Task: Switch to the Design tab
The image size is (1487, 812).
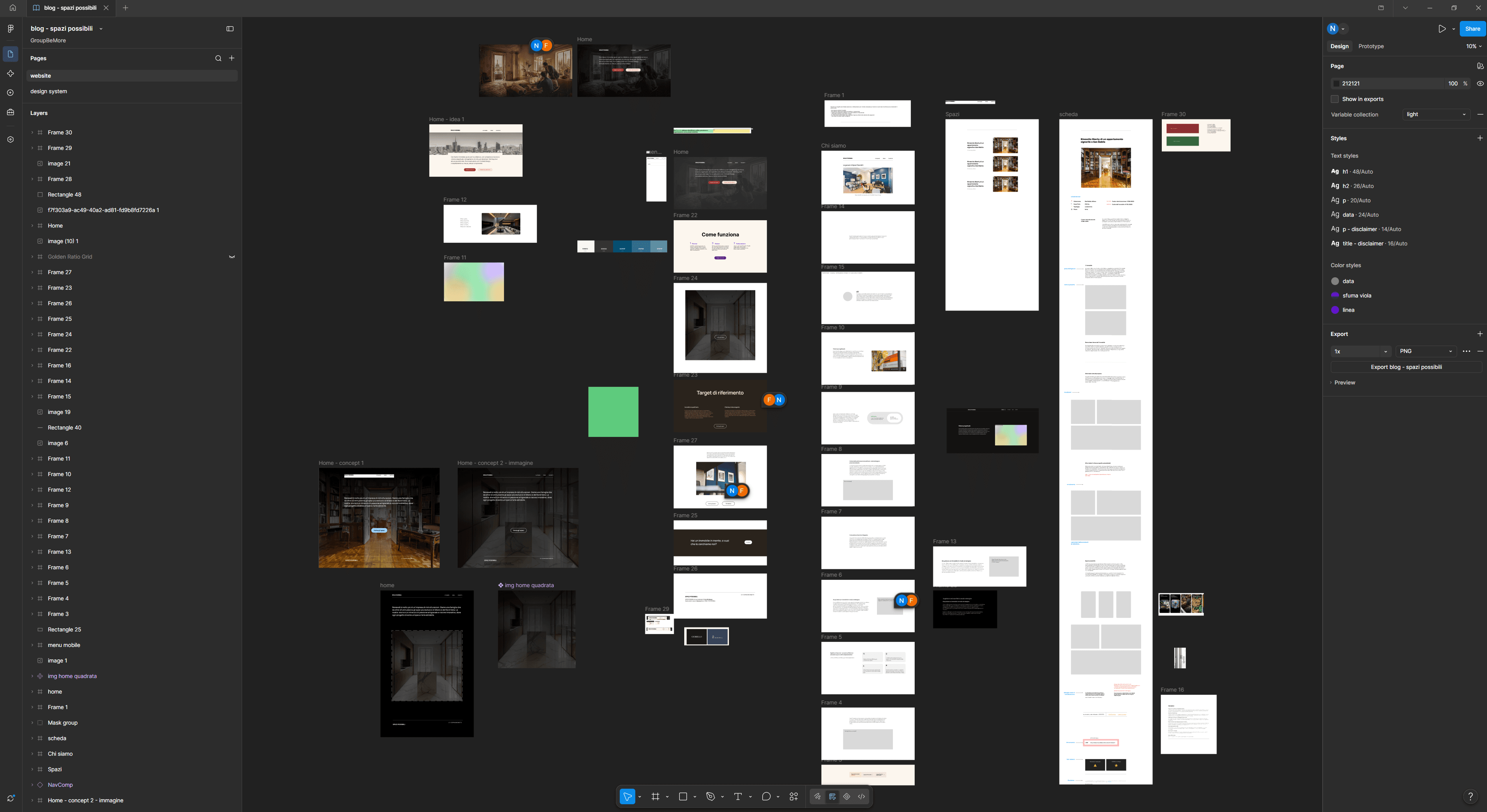Action: pyautogui.click(x=1339, y=46)
